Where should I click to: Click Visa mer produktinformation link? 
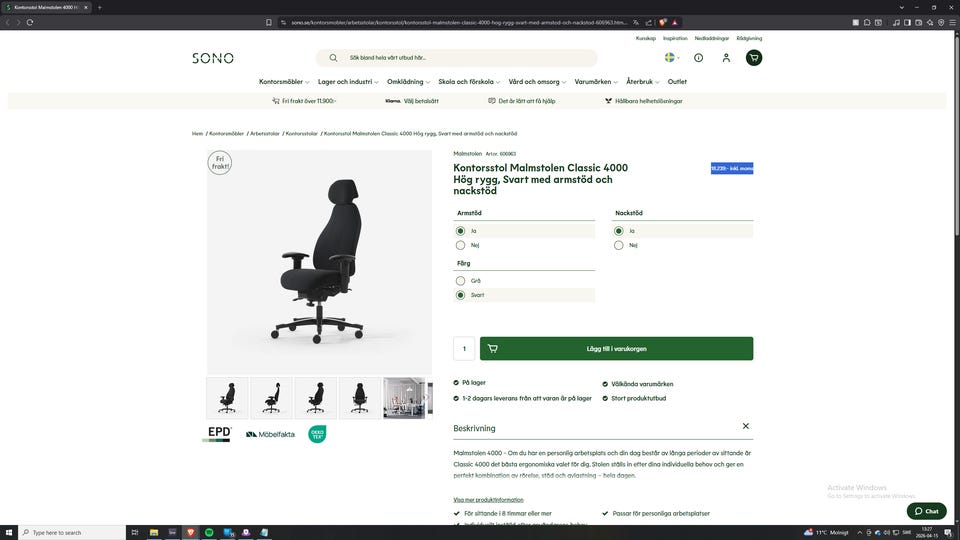tap(488, 500)
